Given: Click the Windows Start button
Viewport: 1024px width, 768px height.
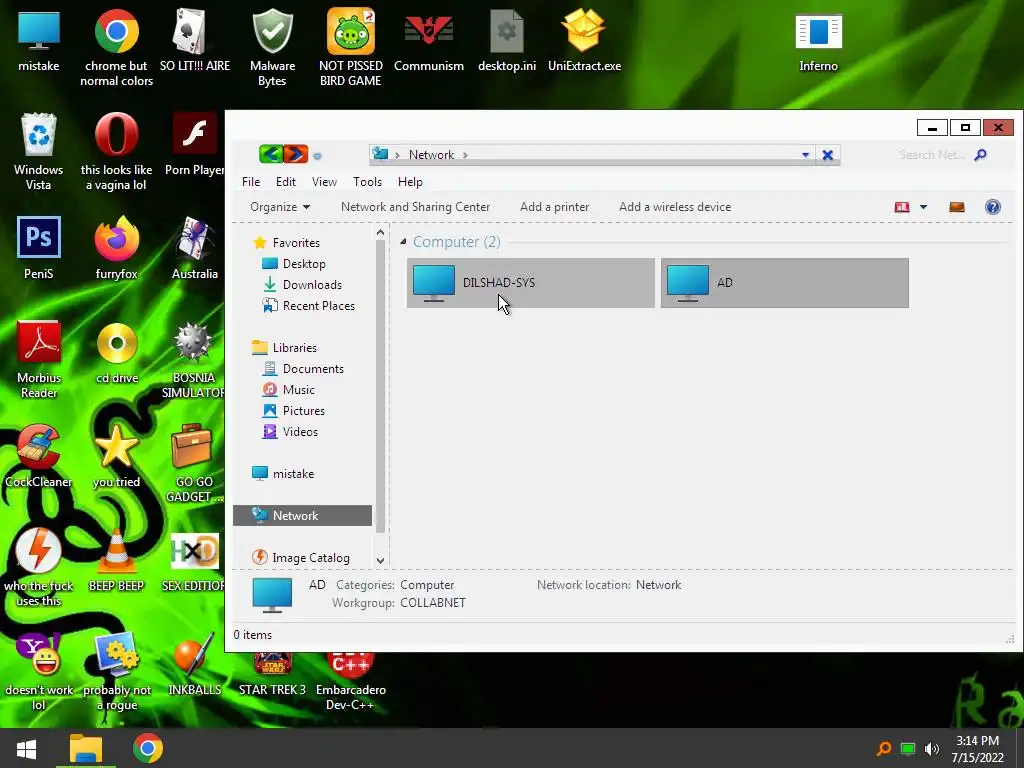Looking at the screenshot, I should click(x=26, y=748).
